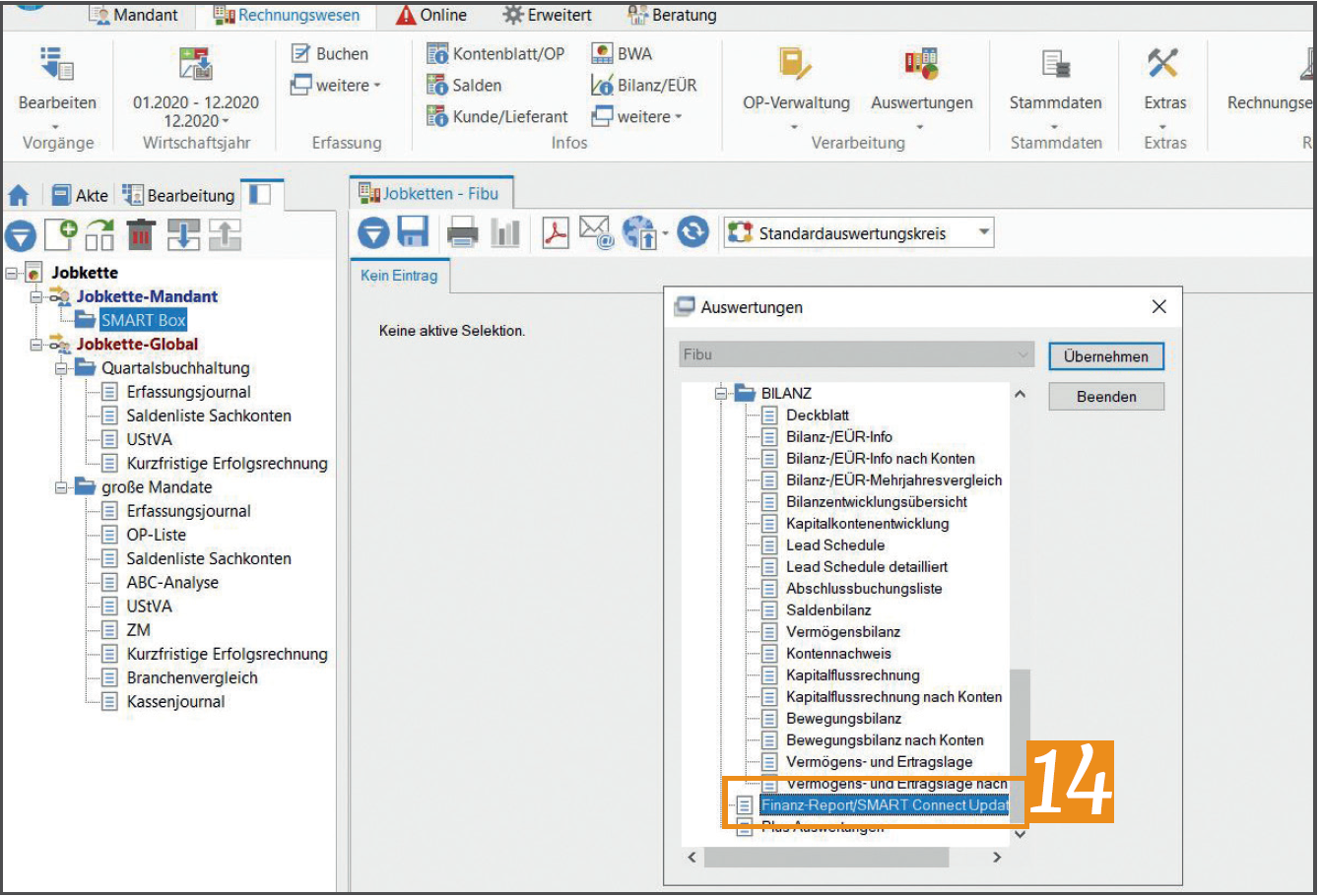
Task: Open the Buchen entry tool
Action: coord(330,54)
